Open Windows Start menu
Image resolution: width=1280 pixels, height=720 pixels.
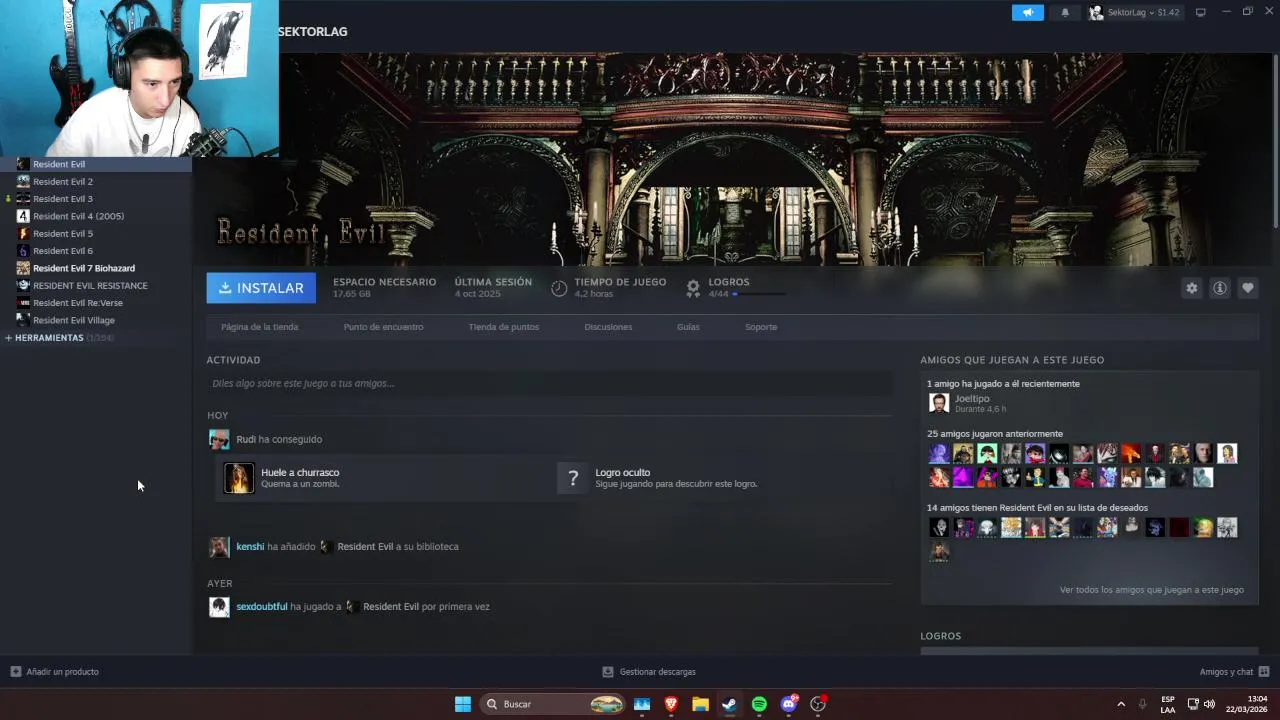point(463,704)
